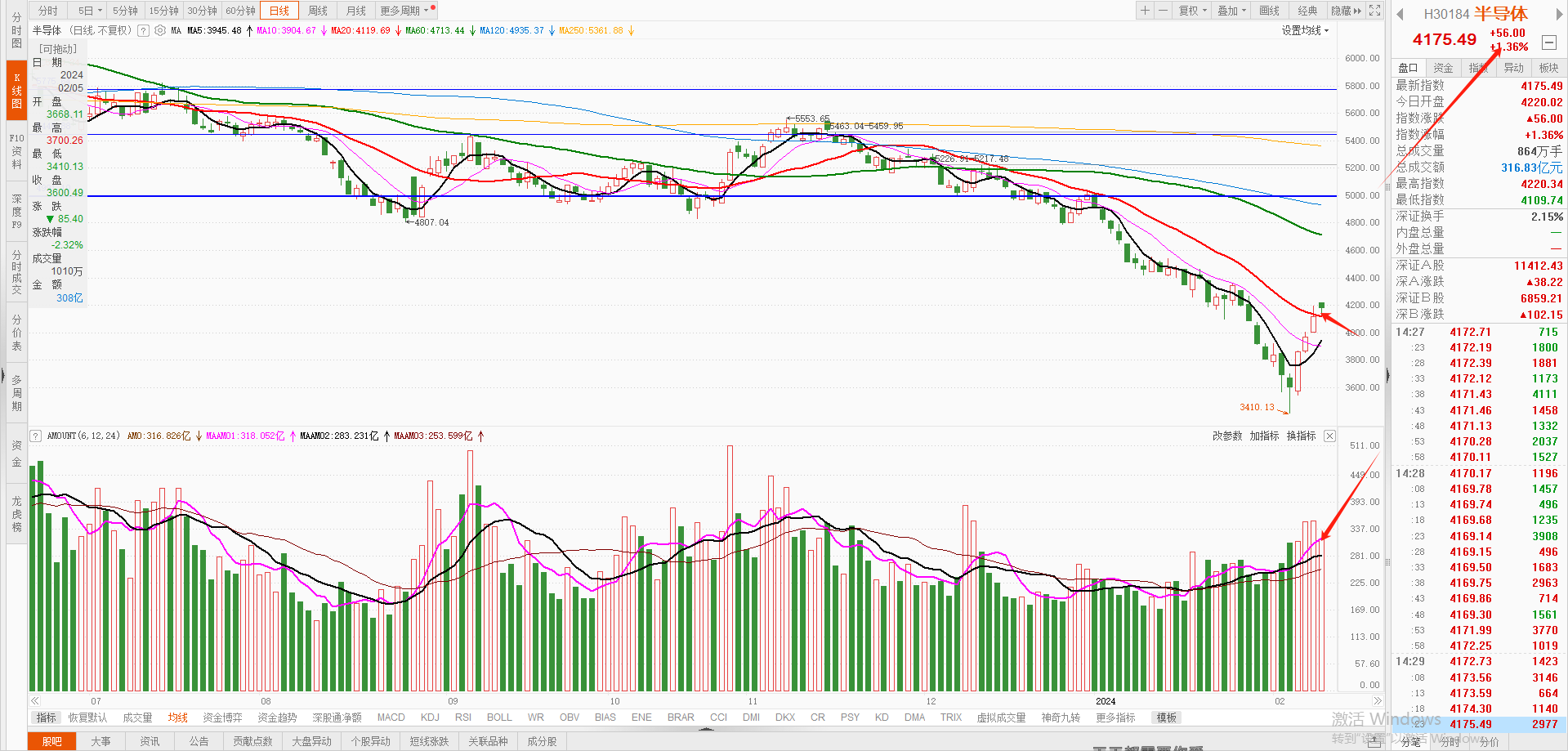1568x751 pixels.
Task: Collapse the quote panel with minus box
Action: click(x=1548, y=42)
